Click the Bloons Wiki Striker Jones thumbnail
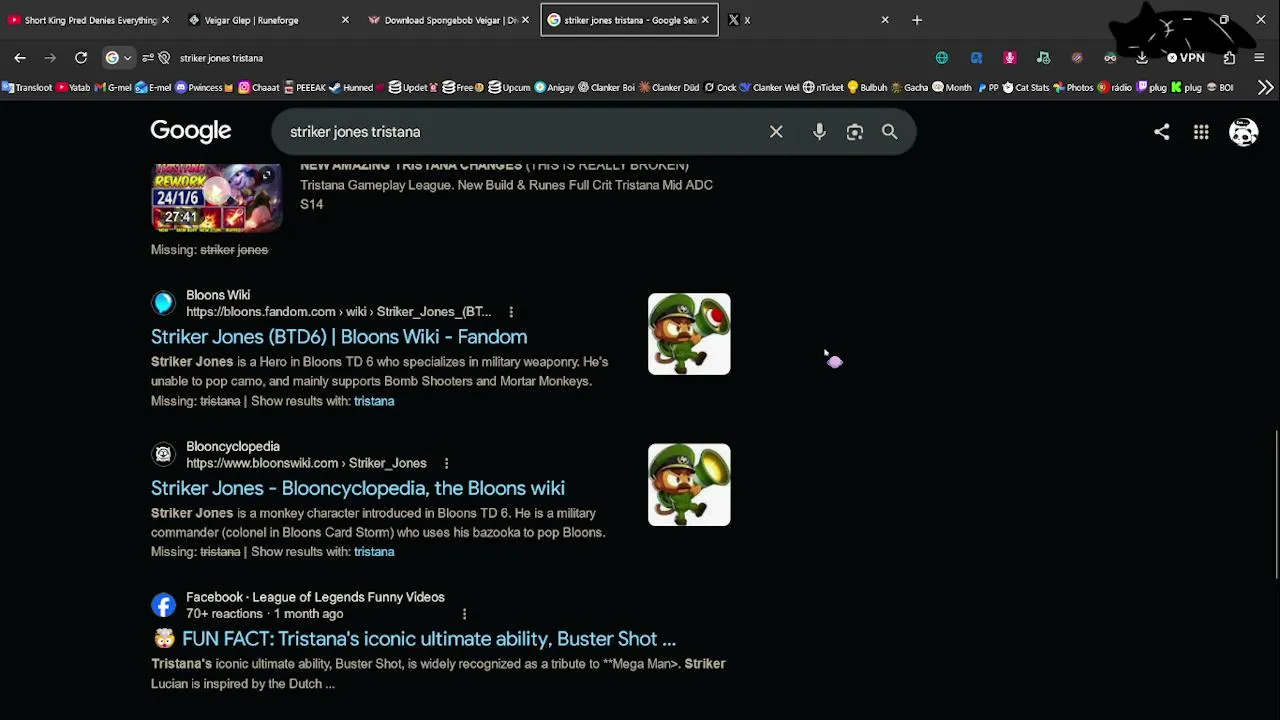The image size is (1280, 720). point(689,334)
